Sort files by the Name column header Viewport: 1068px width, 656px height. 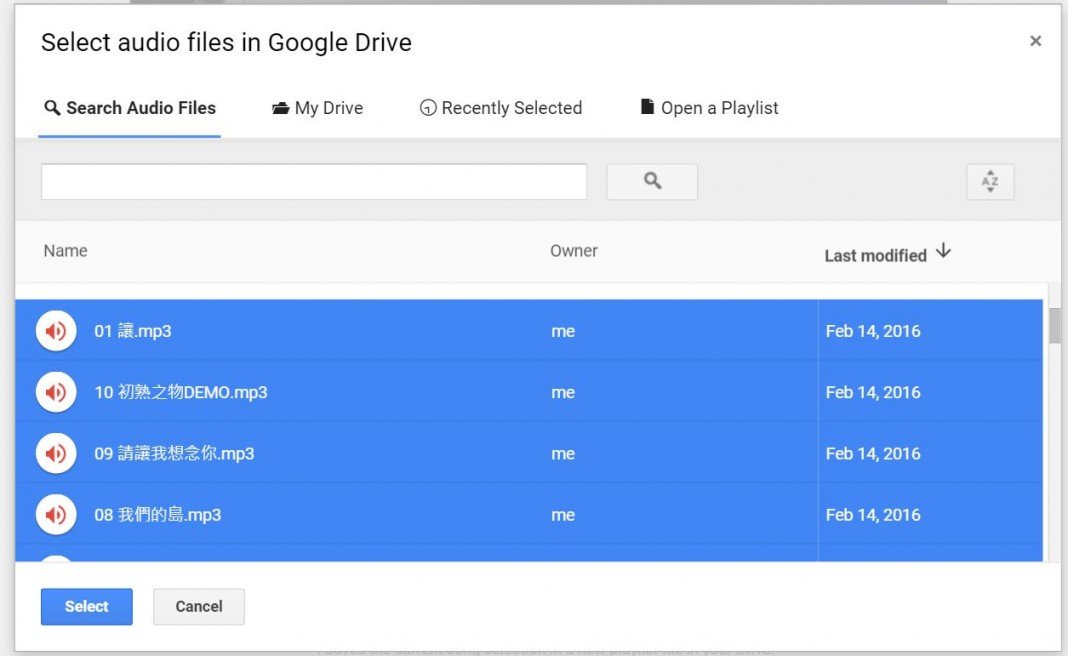(64, 250)
